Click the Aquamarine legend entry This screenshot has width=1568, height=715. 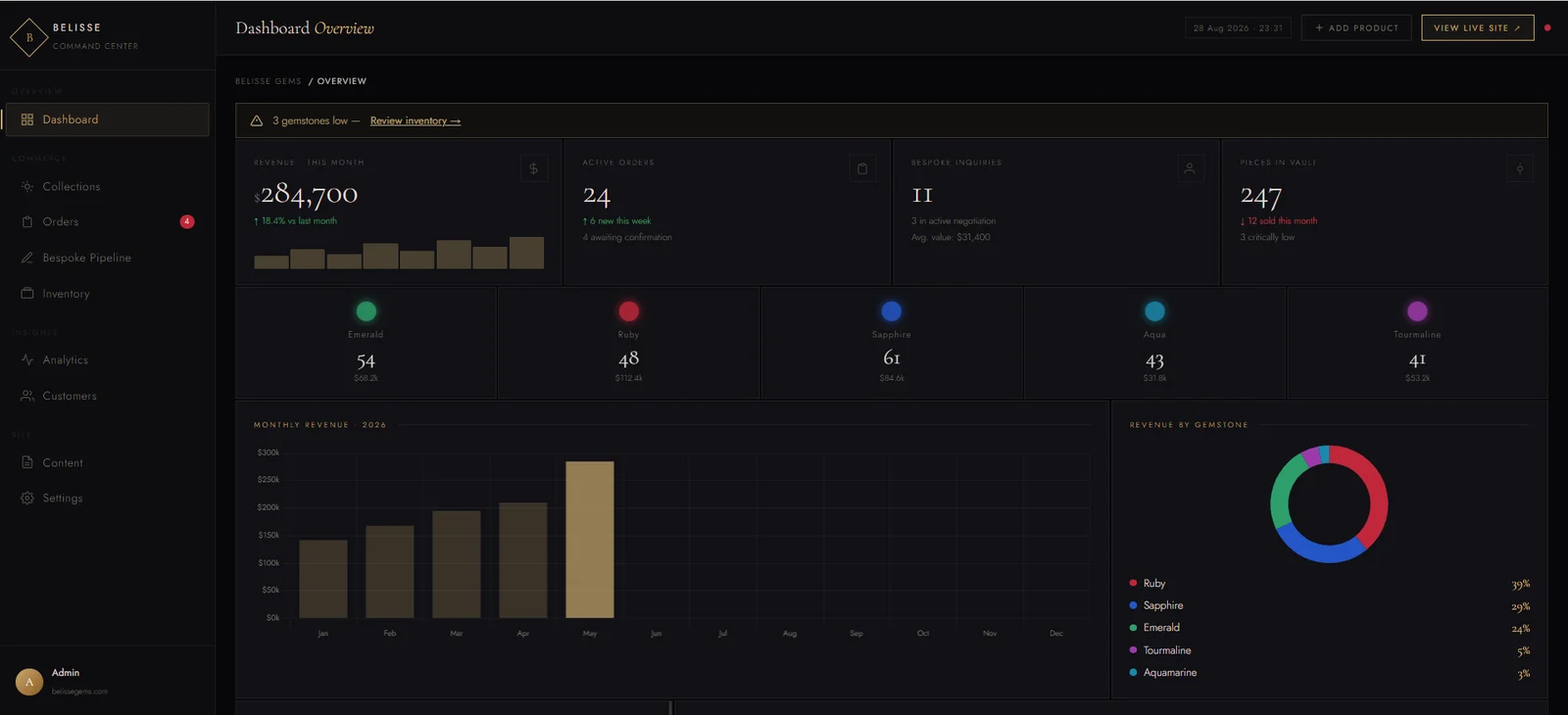tap(1329, 672)
